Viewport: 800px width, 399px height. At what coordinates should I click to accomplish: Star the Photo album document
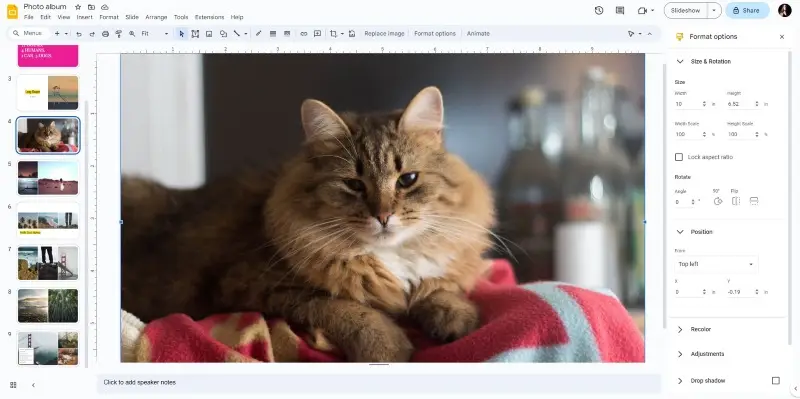78,7
